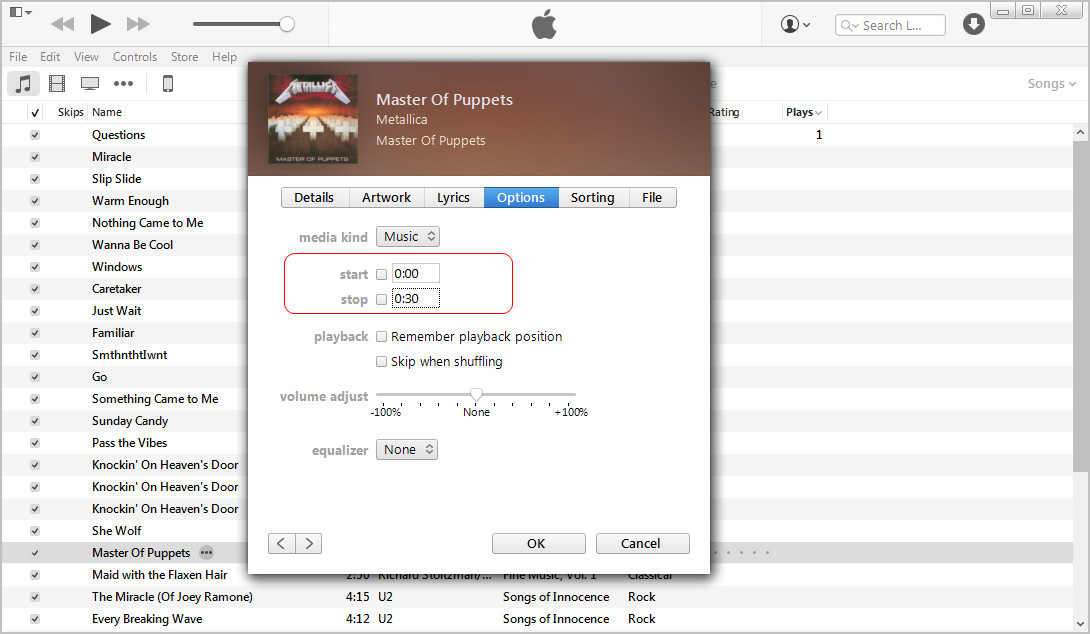Click the volume adjust slider handle
This screenshot has width=1090, height=634.
[476, 395]
